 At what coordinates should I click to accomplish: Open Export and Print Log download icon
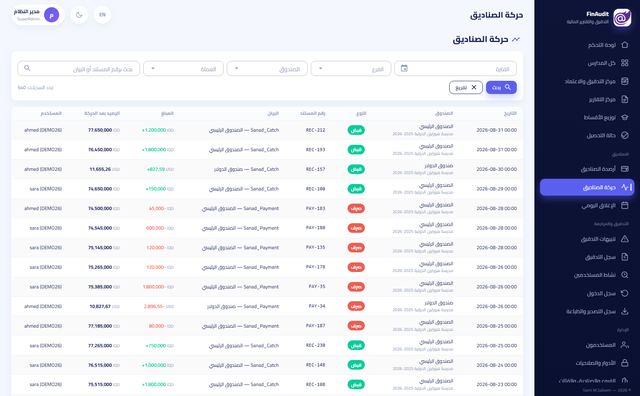click(x=624, y=311)
